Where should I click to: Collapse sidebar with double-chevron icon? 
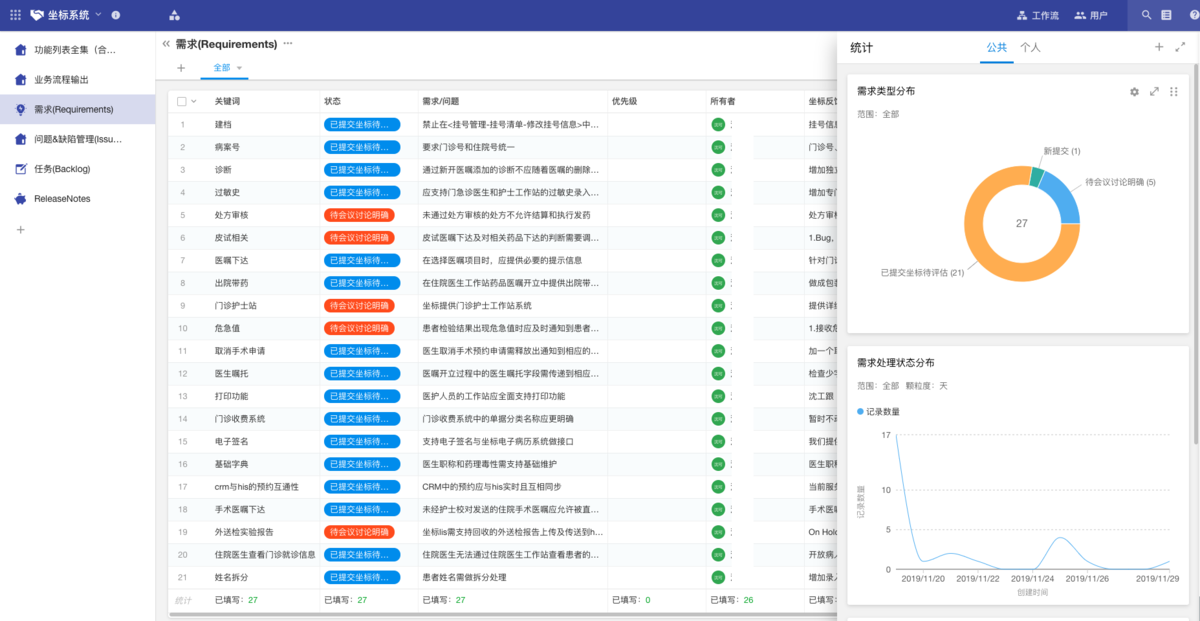coord(166,44)
